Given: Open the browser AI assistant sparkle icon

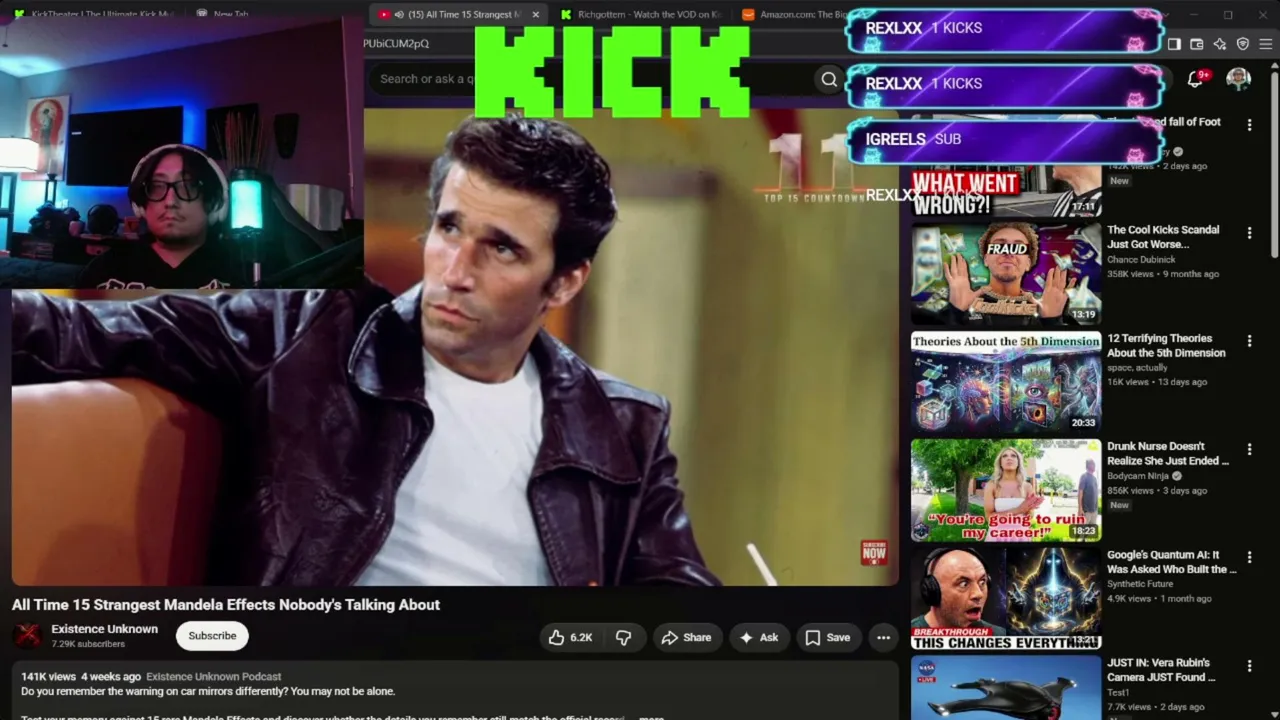Looking at the screenshot, I should [x=1220, y=44].
